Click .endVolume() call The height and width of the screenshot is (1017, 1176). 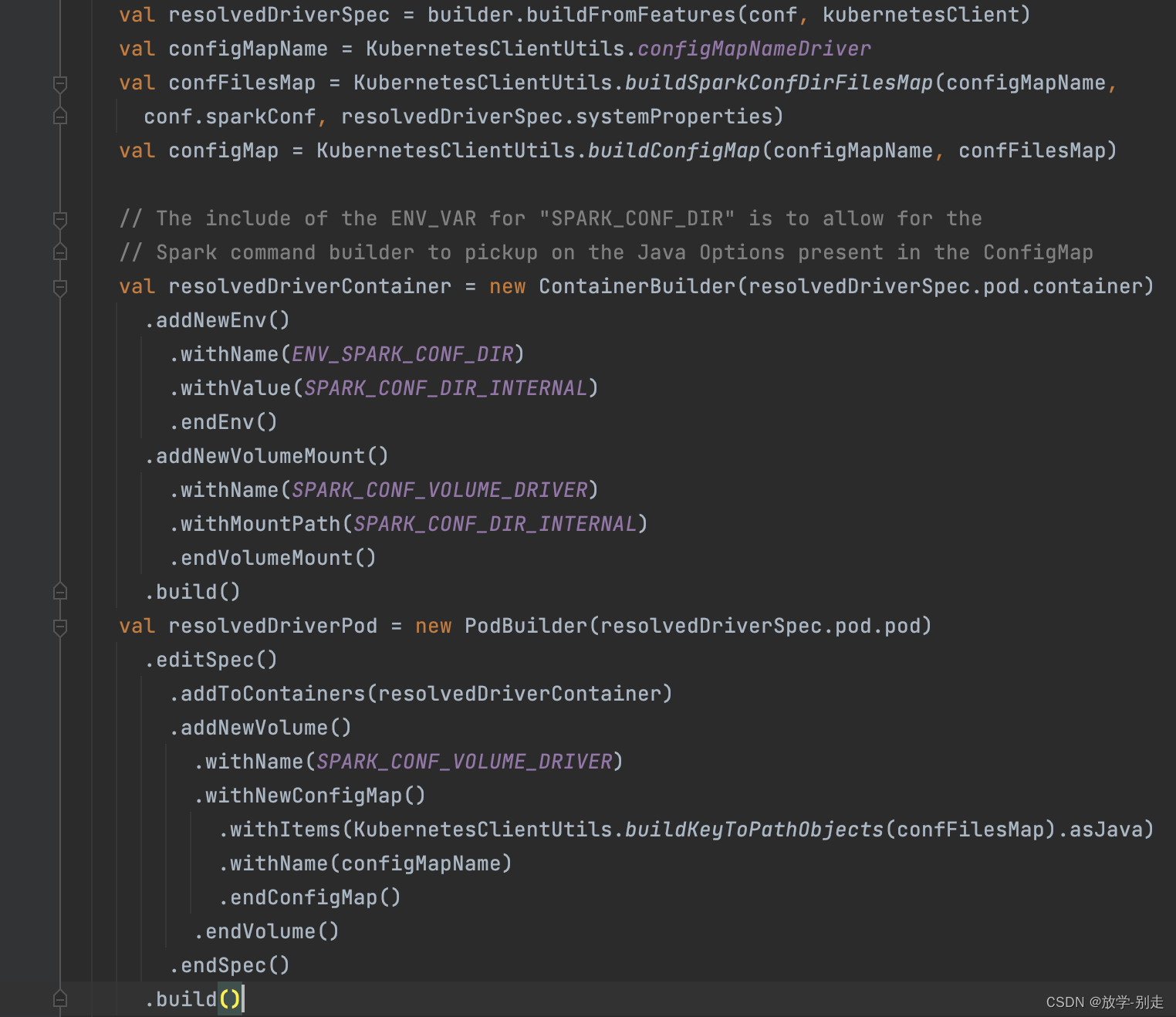pyautogui.click(x=267, y=931)
